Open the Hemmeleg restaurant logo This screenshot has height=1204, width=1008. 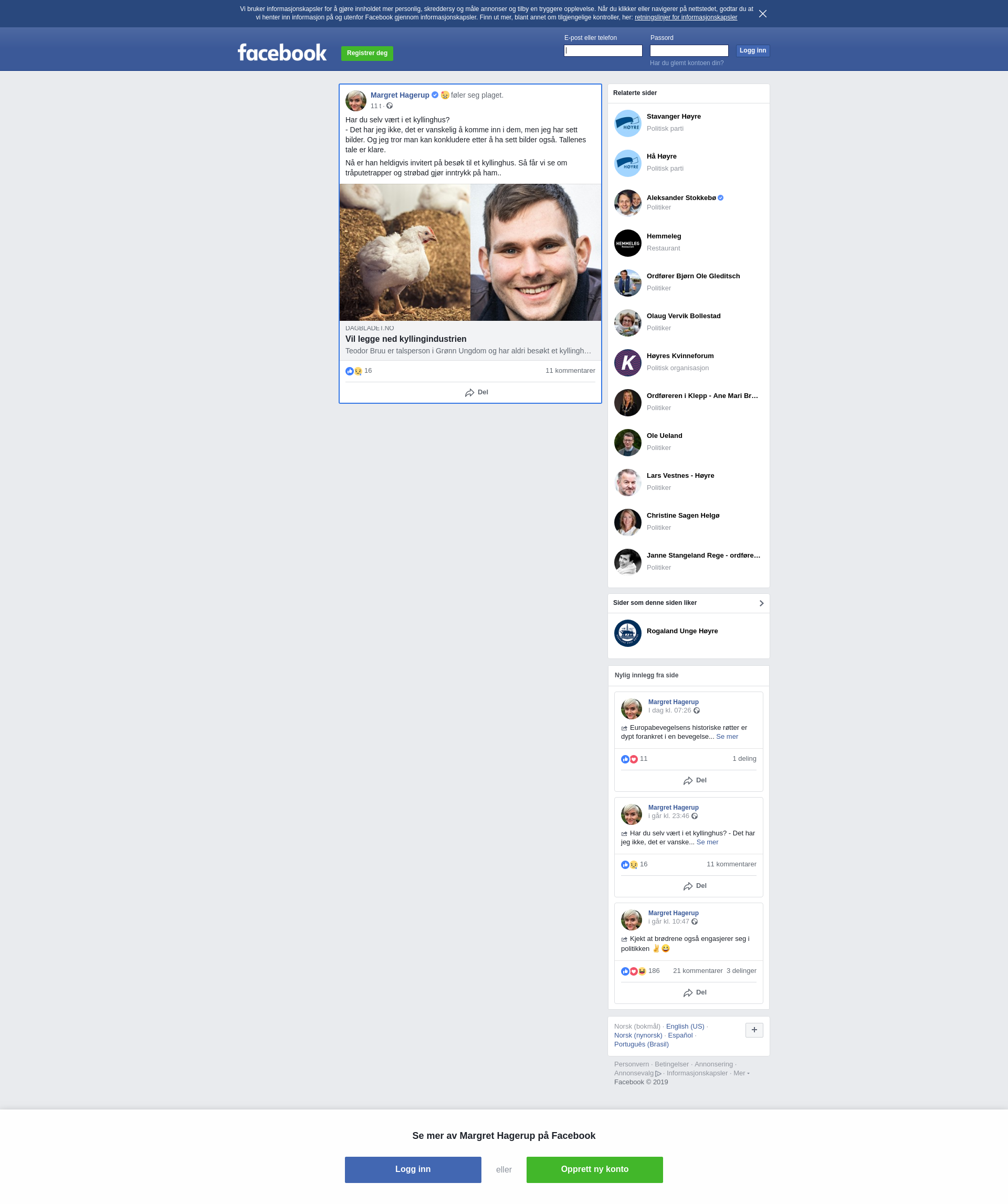(x=628, y=243)
